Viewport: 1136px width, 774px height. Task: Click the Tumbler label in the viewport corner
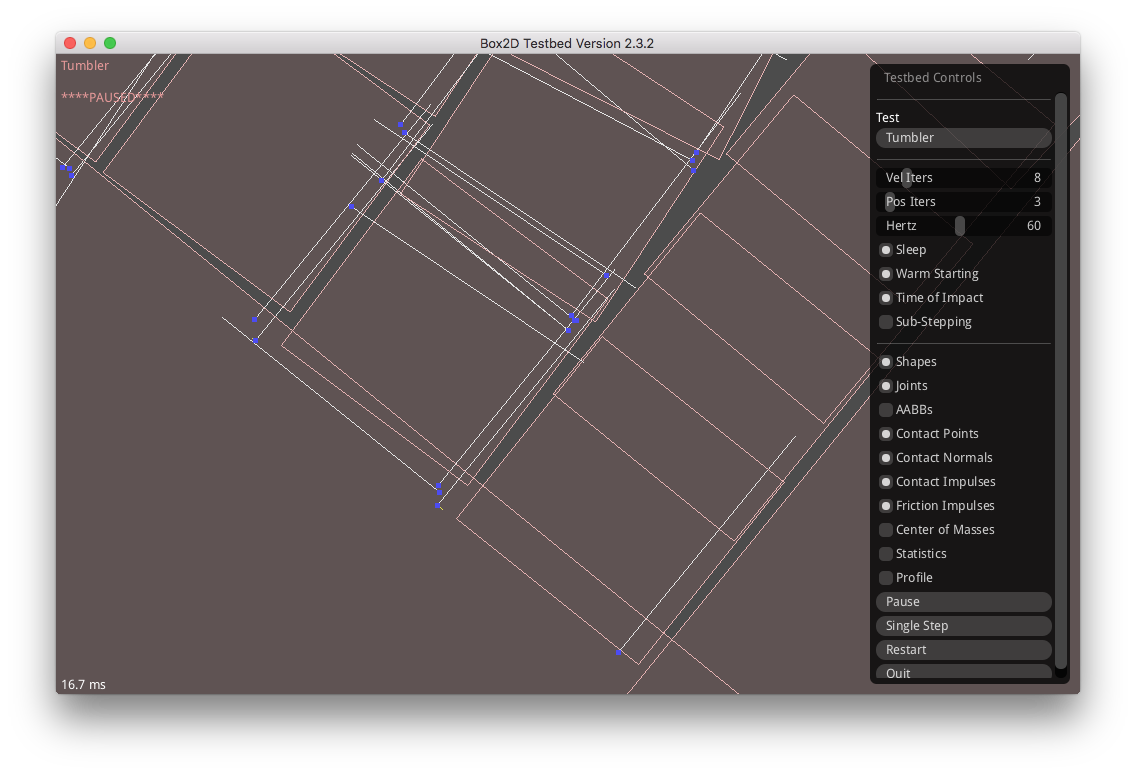tap(85, 65)
